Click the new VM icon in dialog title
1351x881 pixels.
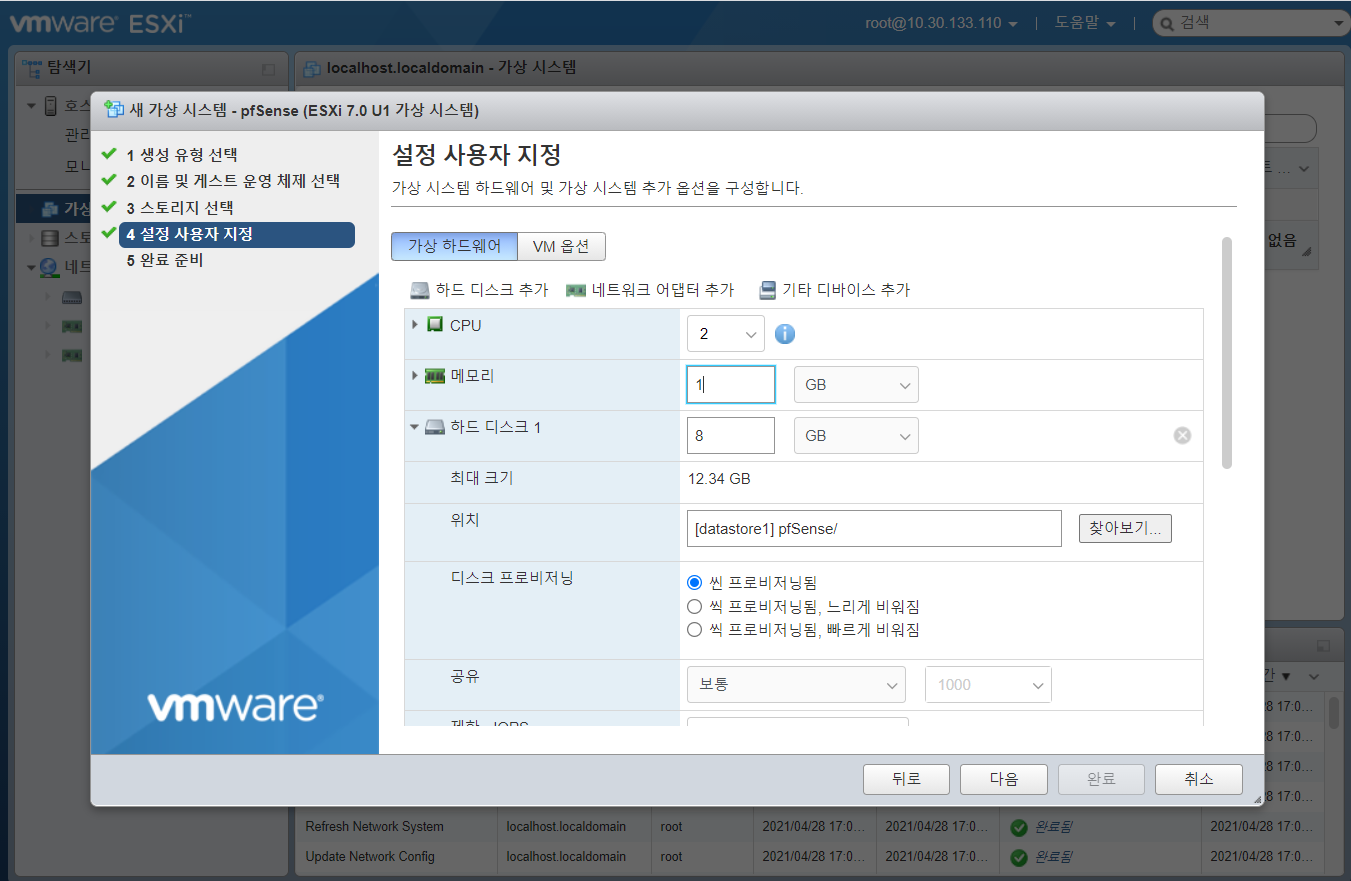114,109
